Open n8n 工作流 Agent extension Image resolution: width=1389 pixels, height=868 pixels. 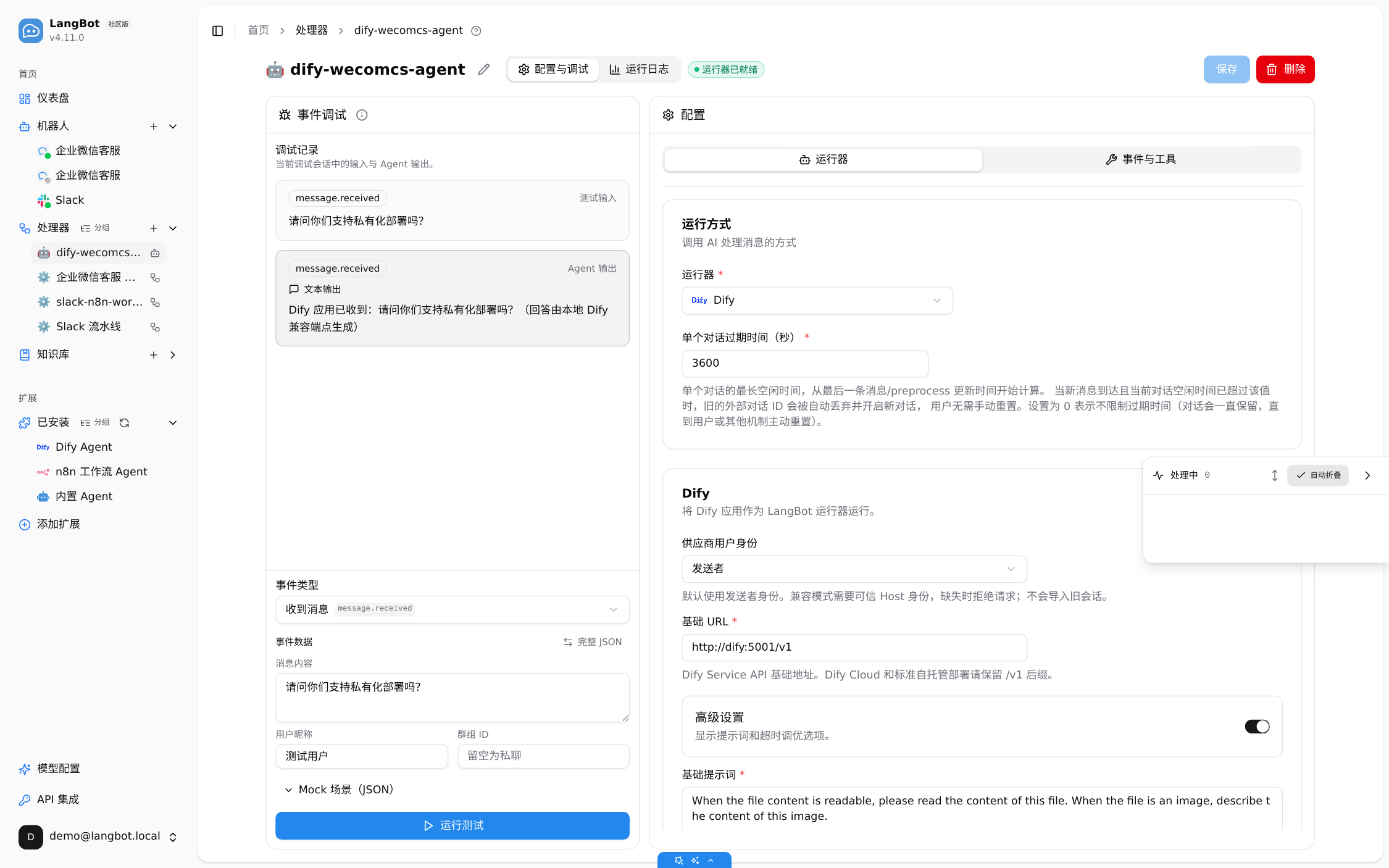click(99, 472)
